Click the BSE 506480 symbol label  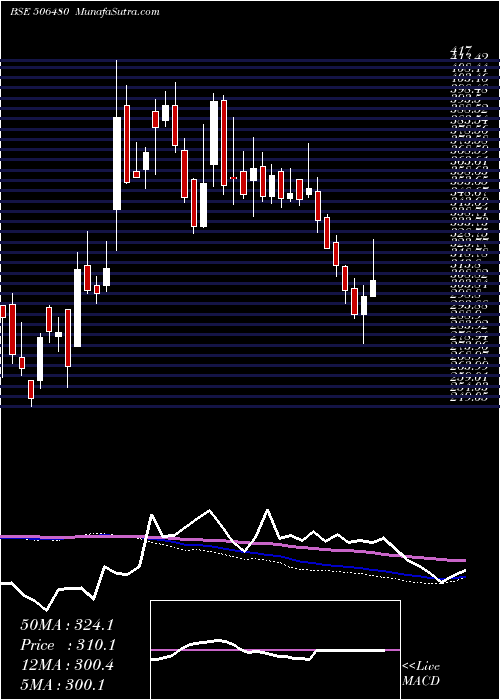pos(39,12)
